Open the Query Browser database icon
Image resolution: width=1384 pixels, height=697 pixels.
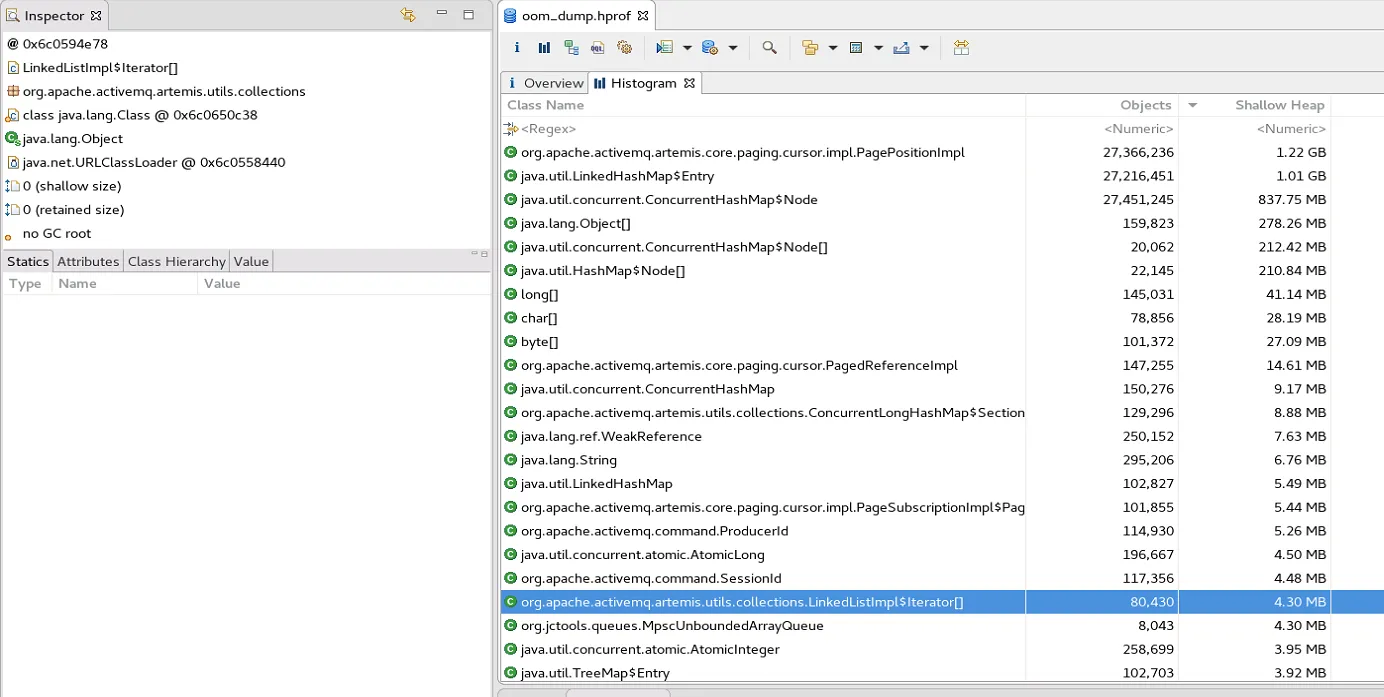(710, 47)
